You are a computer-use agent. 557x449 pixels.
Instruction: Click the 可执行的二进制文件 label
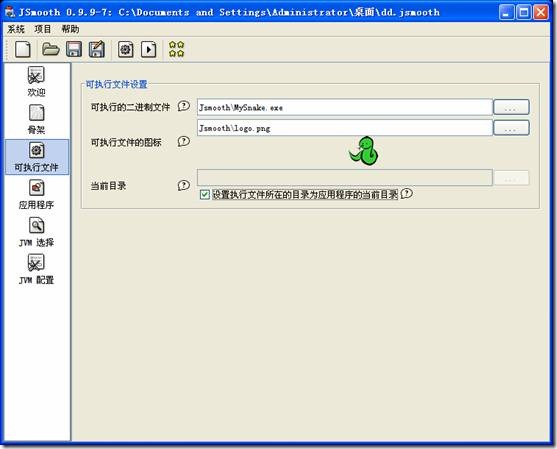click(x=130, y=107)
